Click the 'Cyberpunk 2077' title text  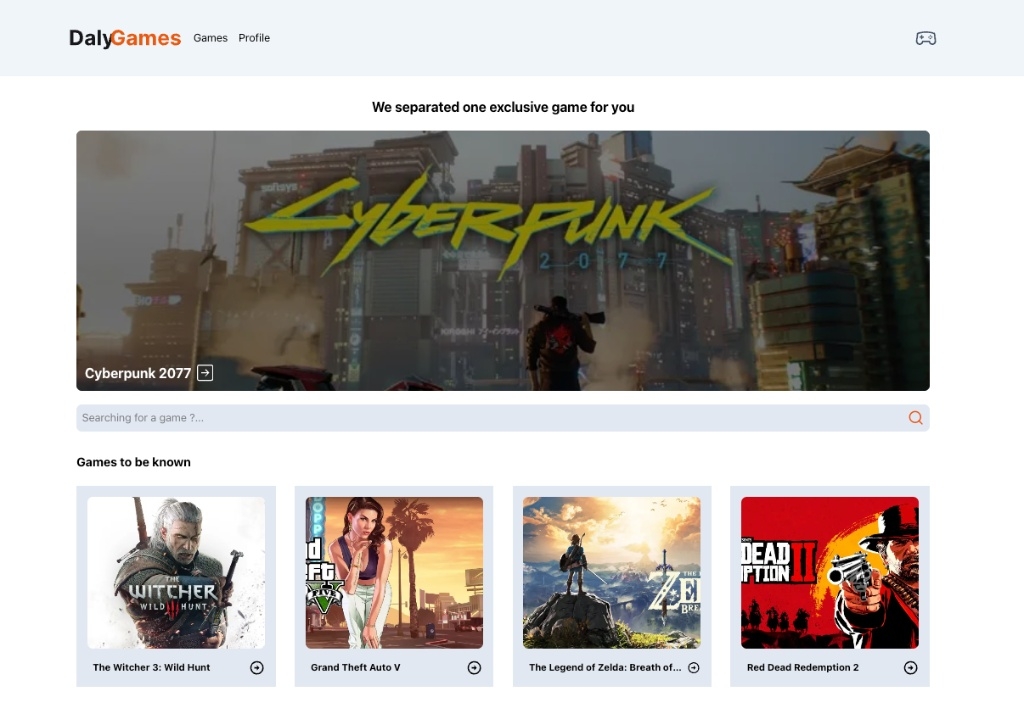[x=138, y=373]
